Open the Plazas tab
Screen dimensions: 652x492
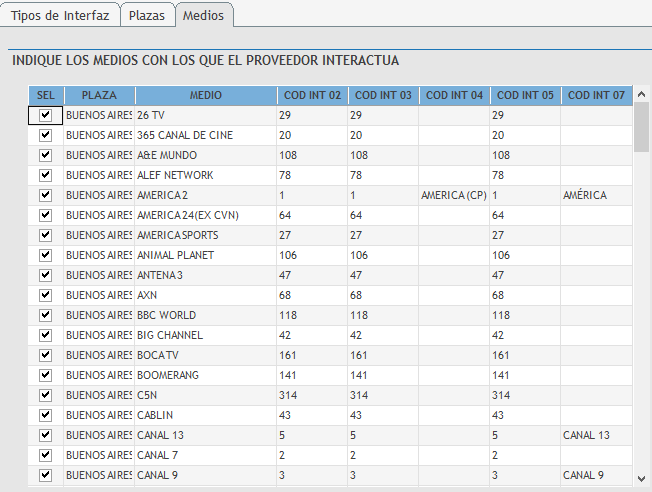pyautogui.click(x=147, y=16)
